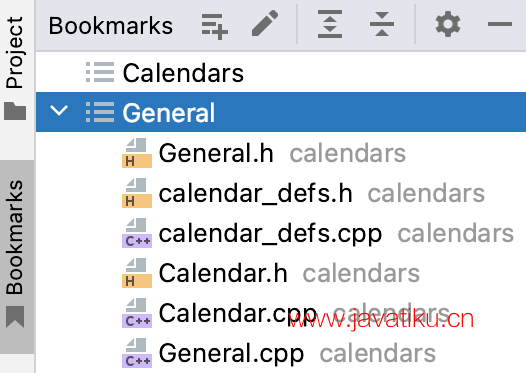Hide the Bookmarks panel with minus icon
This screenshot has height=373, width=526.
[500, 24]
